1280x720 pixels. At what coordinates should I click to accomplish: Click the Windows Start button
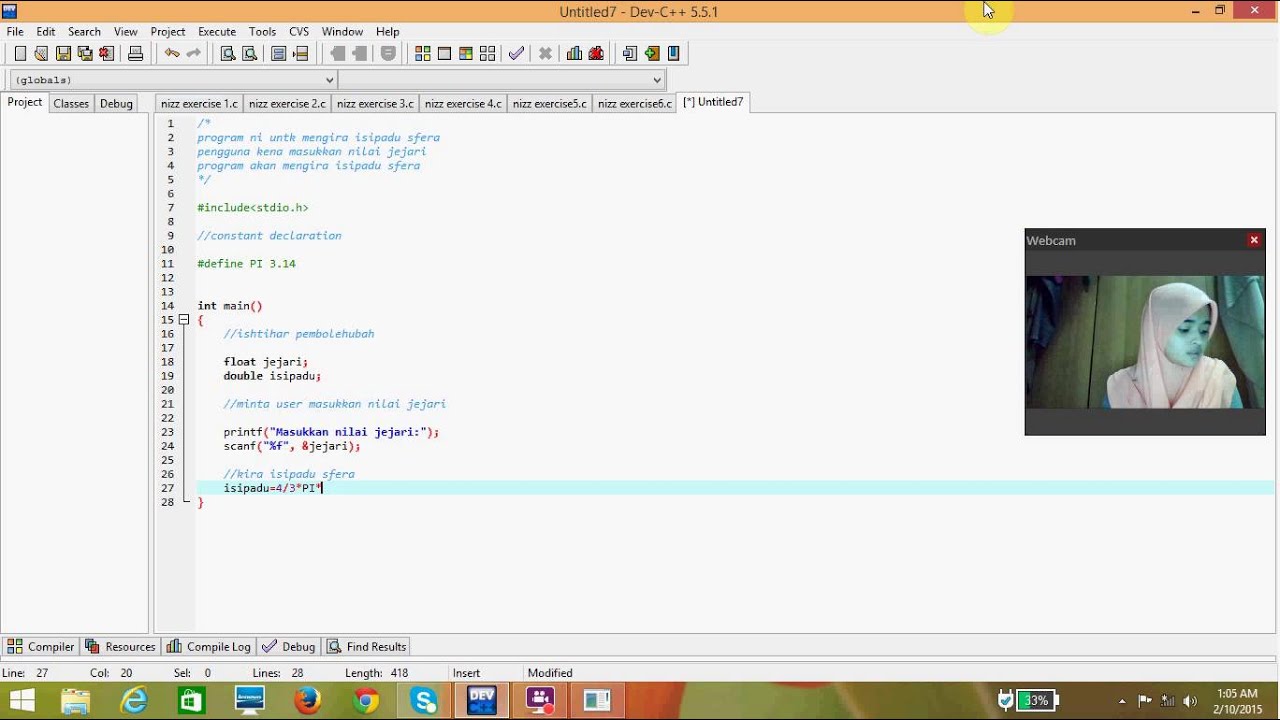coord(21,700)
